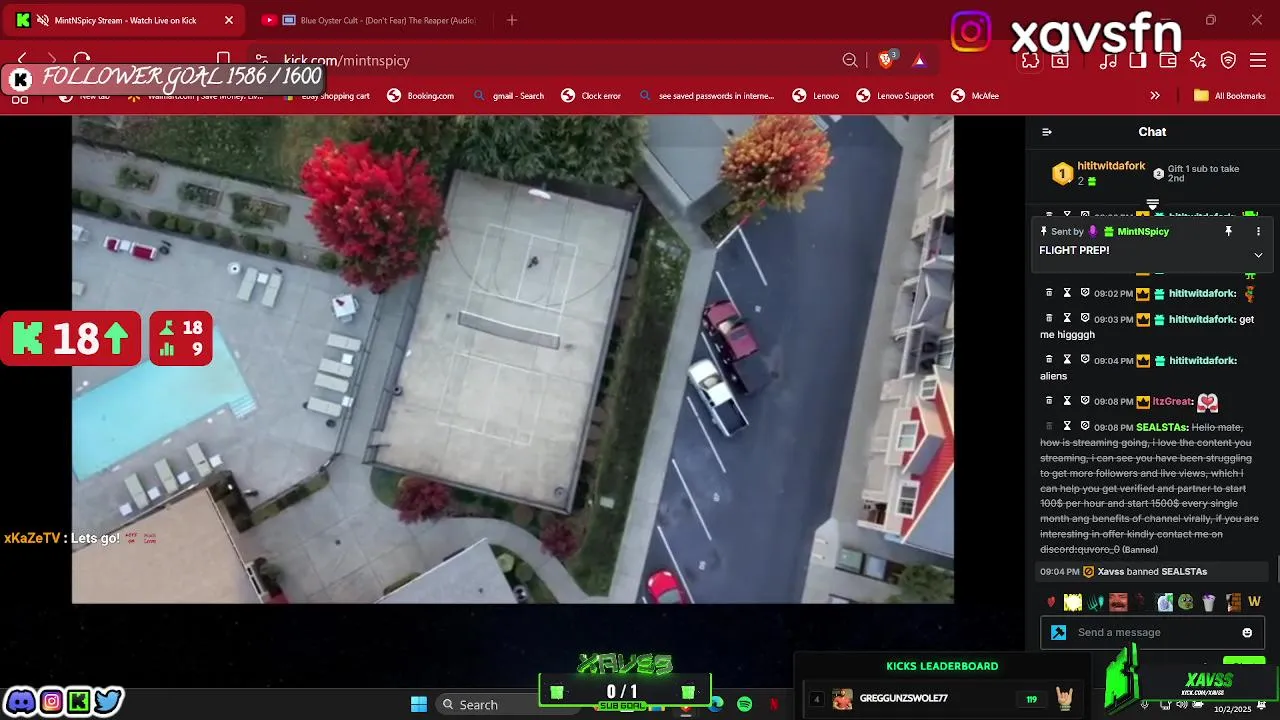This screenshot has height=720, width=1280.
Task: Open Lenovo Support bookmark
Action: click(895, 96)
